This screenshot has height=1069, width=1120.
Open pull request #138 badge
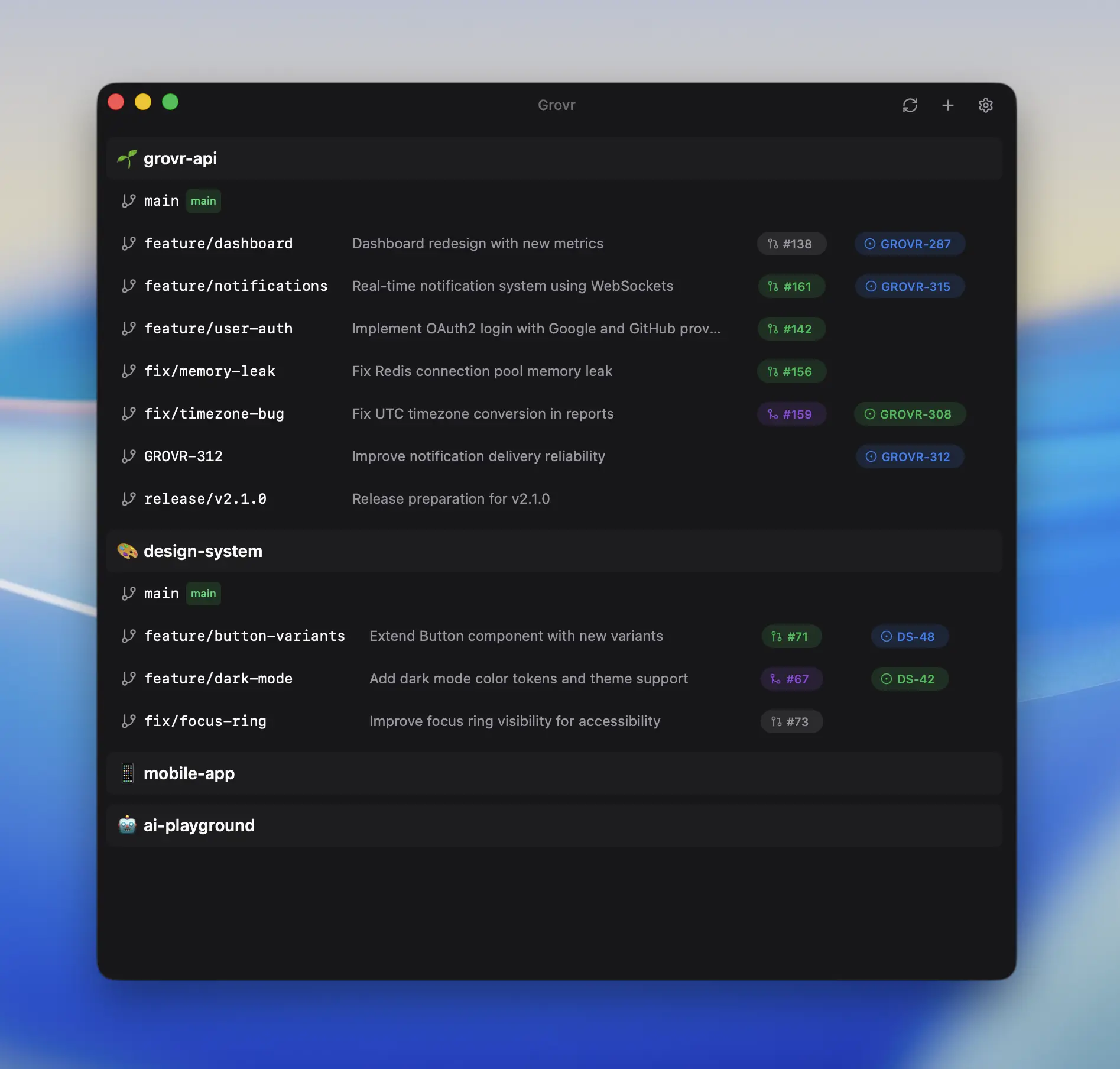pos(791,244)
